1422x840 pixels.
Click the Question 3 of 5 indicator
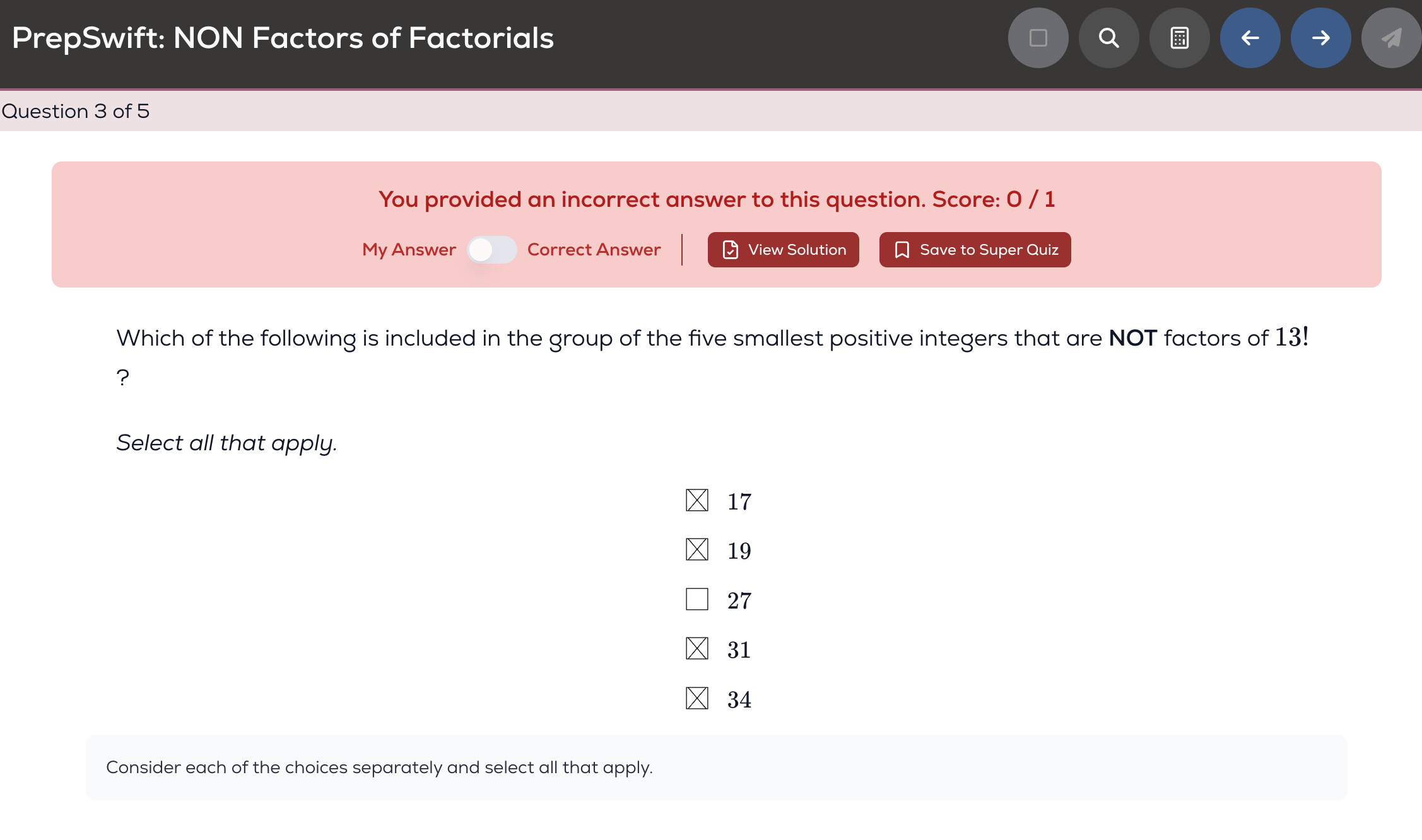pos(76,112)
